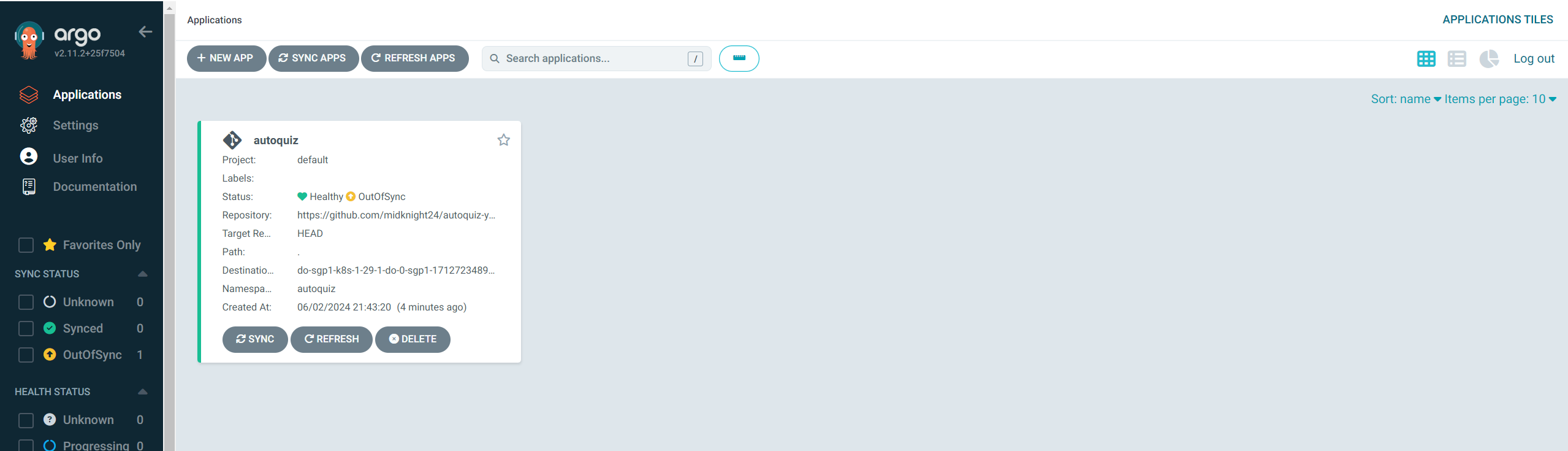Favorite the autoquiz app with star icon

coord(503,140)
